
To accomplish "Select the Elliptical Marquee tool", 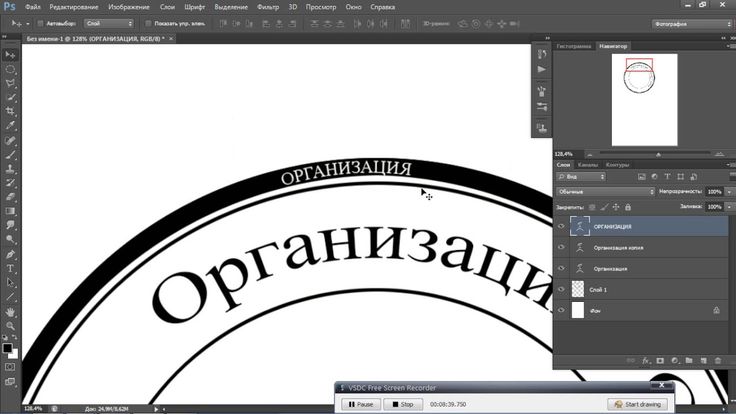I will click(10, 69).
